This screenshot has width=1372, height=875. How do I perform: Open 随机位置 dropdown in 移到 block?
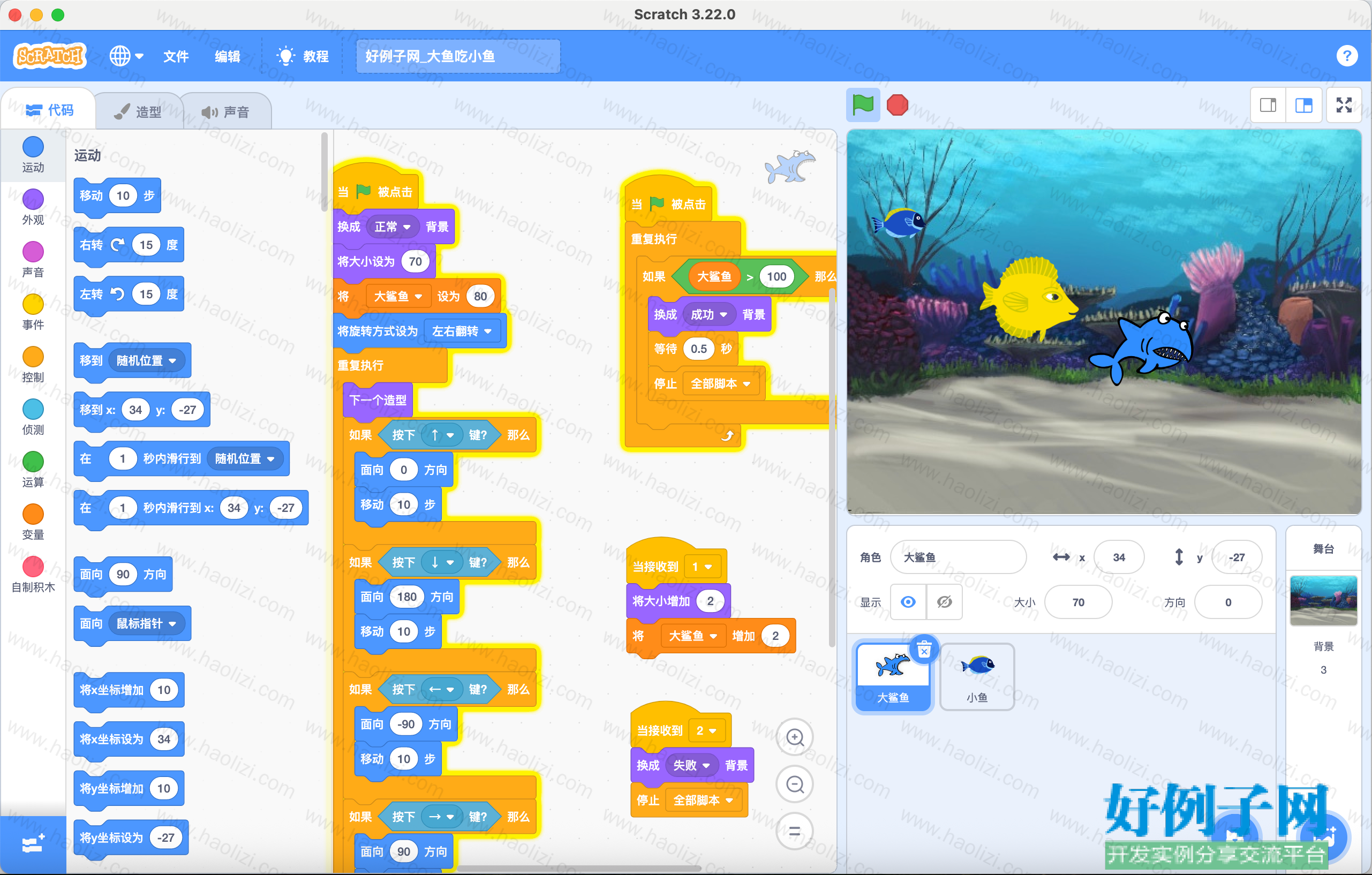coord(146,360)
